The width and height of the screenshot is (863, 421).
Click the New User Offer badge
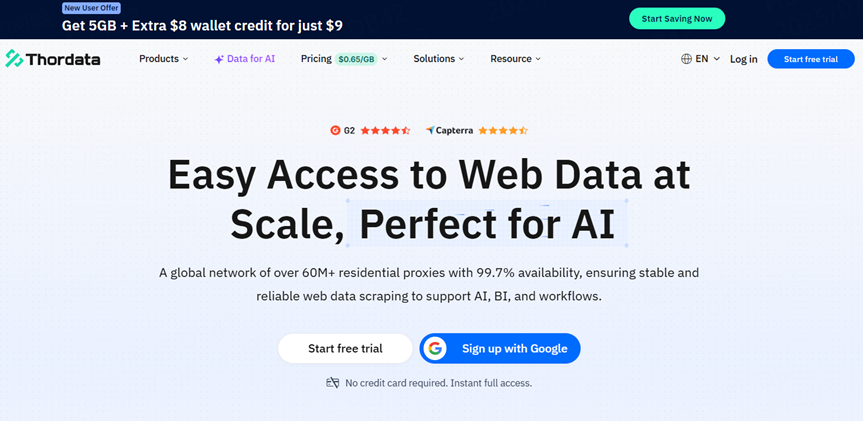[x=91, y=7]
